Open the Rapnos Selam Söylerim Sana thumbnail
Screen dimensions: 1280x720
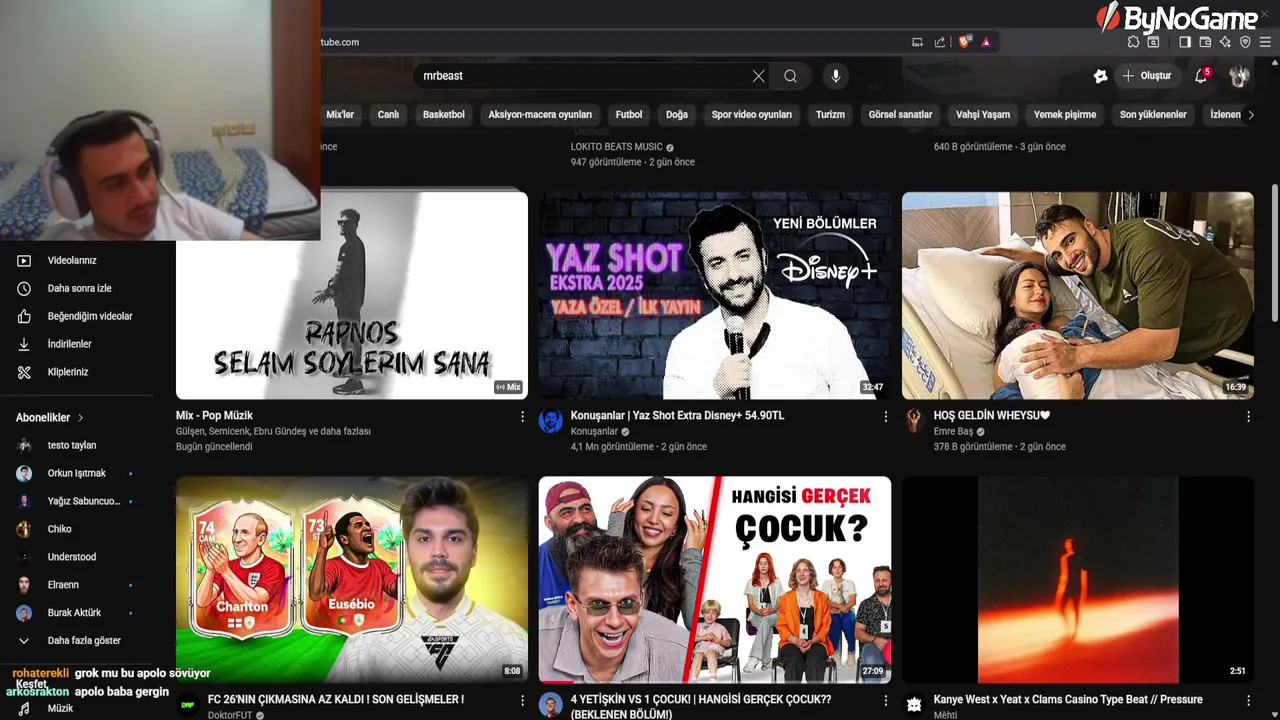pyautogui.click(x=352, y=296)
